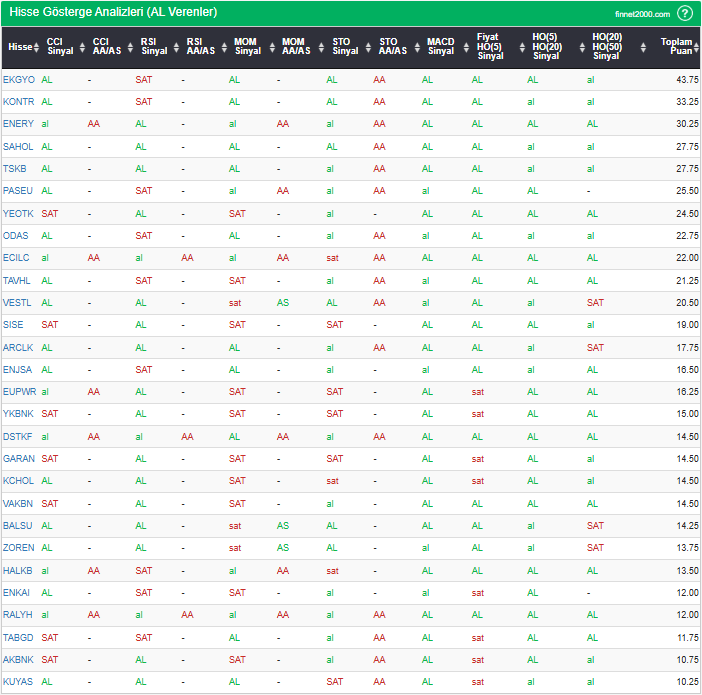Select the KUYAS stock ticker

click(x=18, y=682)
